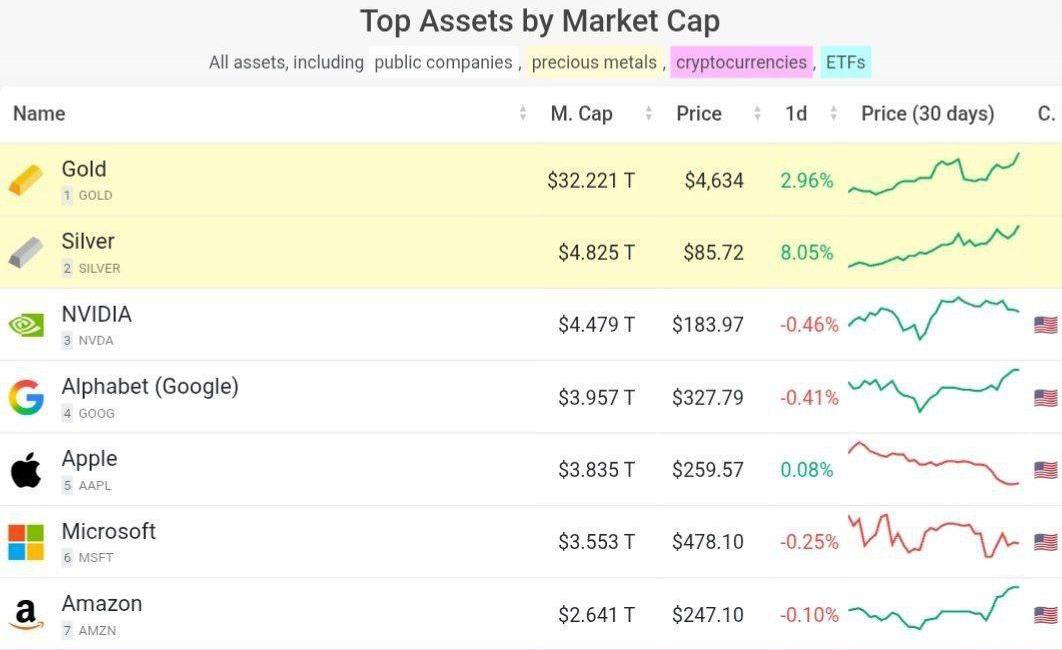Screen dimensions: 1062x650
Task: Sort the table by Name column
Action: click(x=40, y=114)
